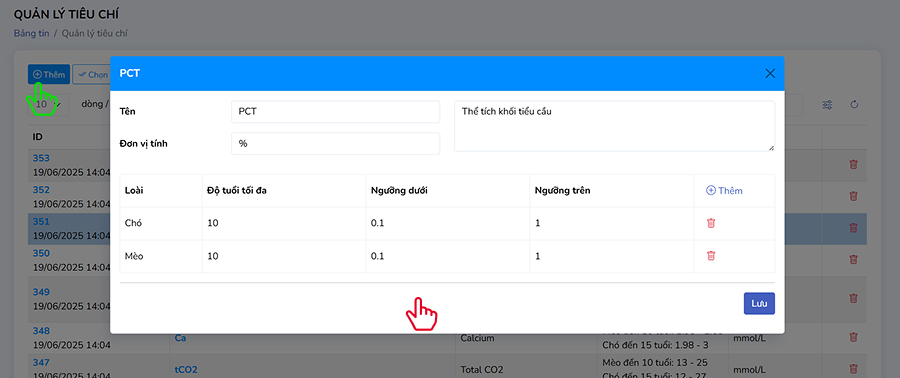This screenshot has width=900, height=378.
Task: Open record ID 347 link
Action: pyautogui.click(x=41, y=363)
